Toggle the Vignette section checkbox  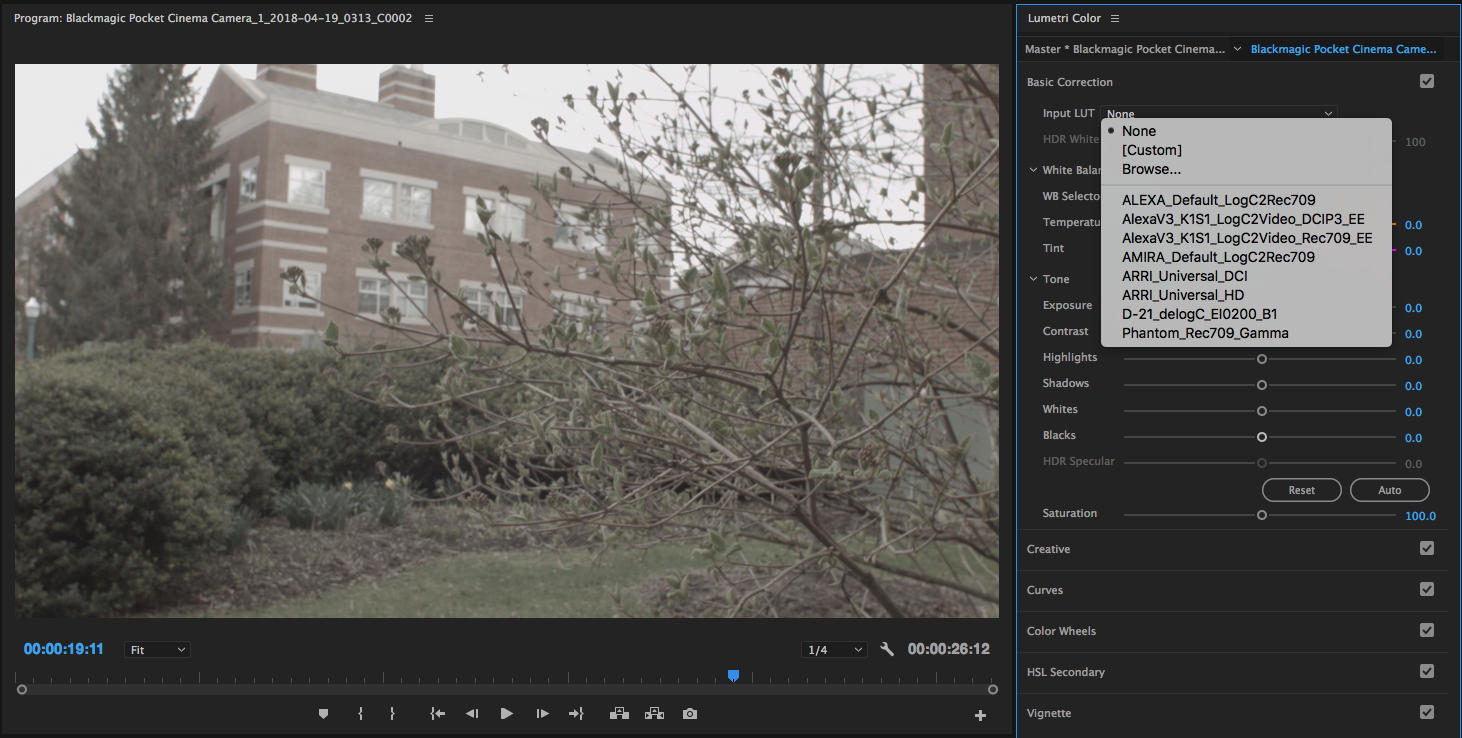pos(1427,712)
